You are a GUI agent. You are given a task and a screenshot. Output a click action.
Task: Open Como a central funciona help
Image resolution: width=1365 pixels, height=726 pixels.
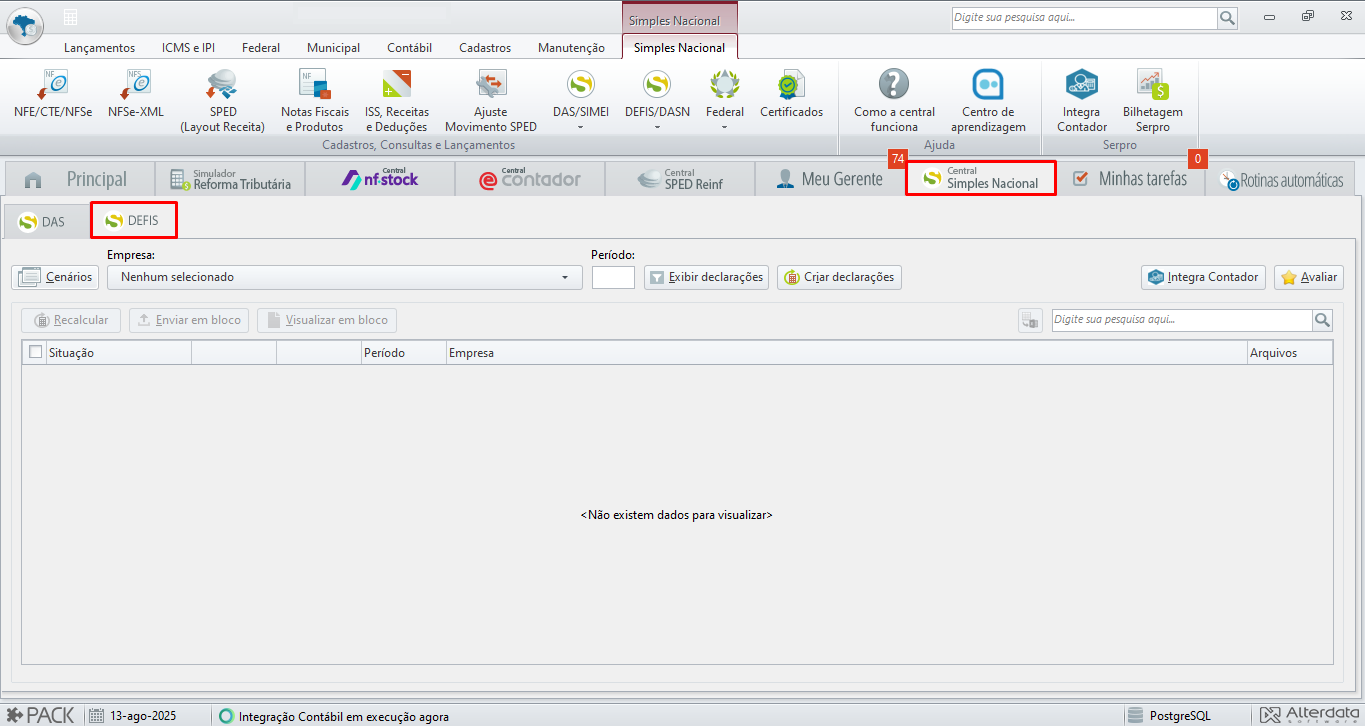894,100
